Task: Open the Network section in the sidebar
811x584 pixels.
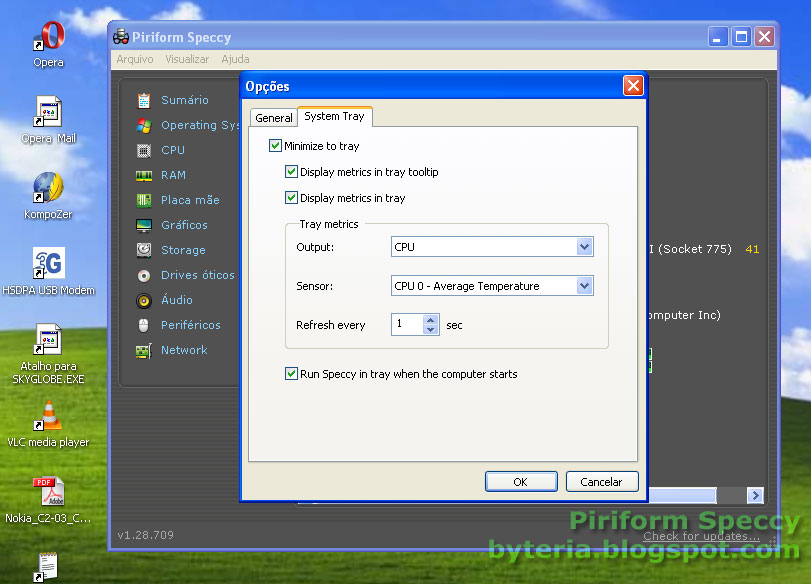Action: pos(184,350)
